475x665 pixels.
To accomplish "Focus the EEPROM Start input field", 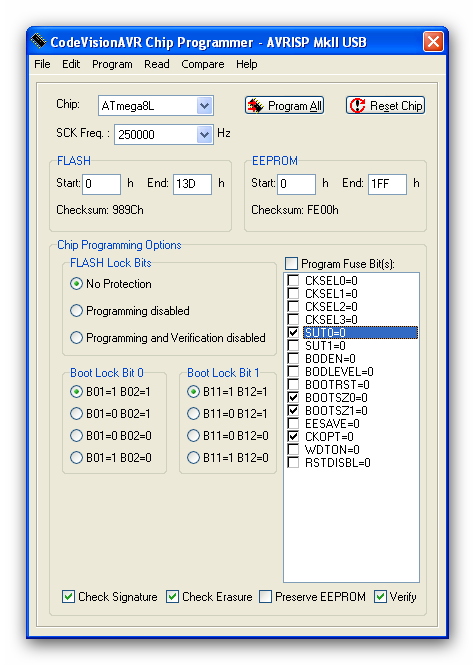I will click(x=296, y=184).
